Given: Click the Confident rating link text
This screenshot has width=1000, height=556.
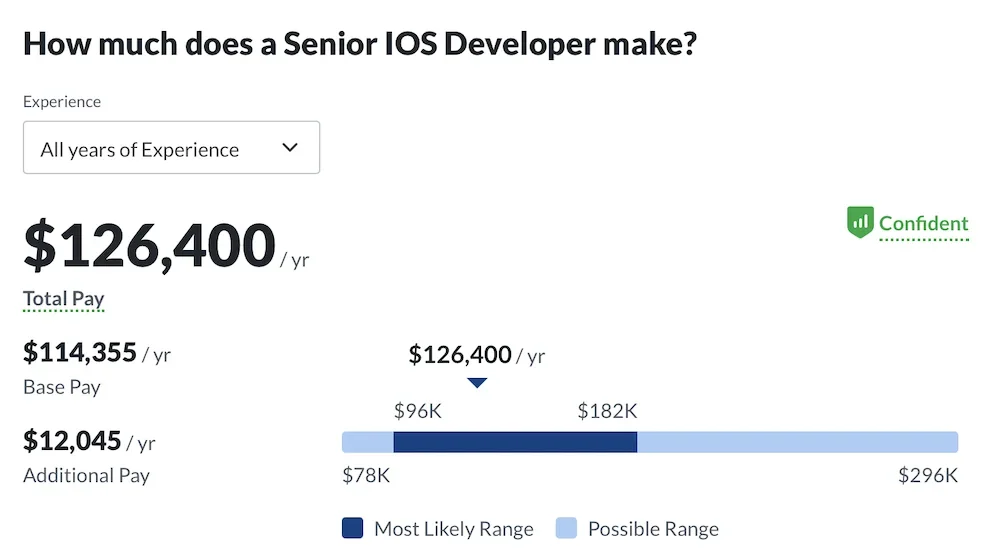Looking at the screenshot, I should [924, 223].
